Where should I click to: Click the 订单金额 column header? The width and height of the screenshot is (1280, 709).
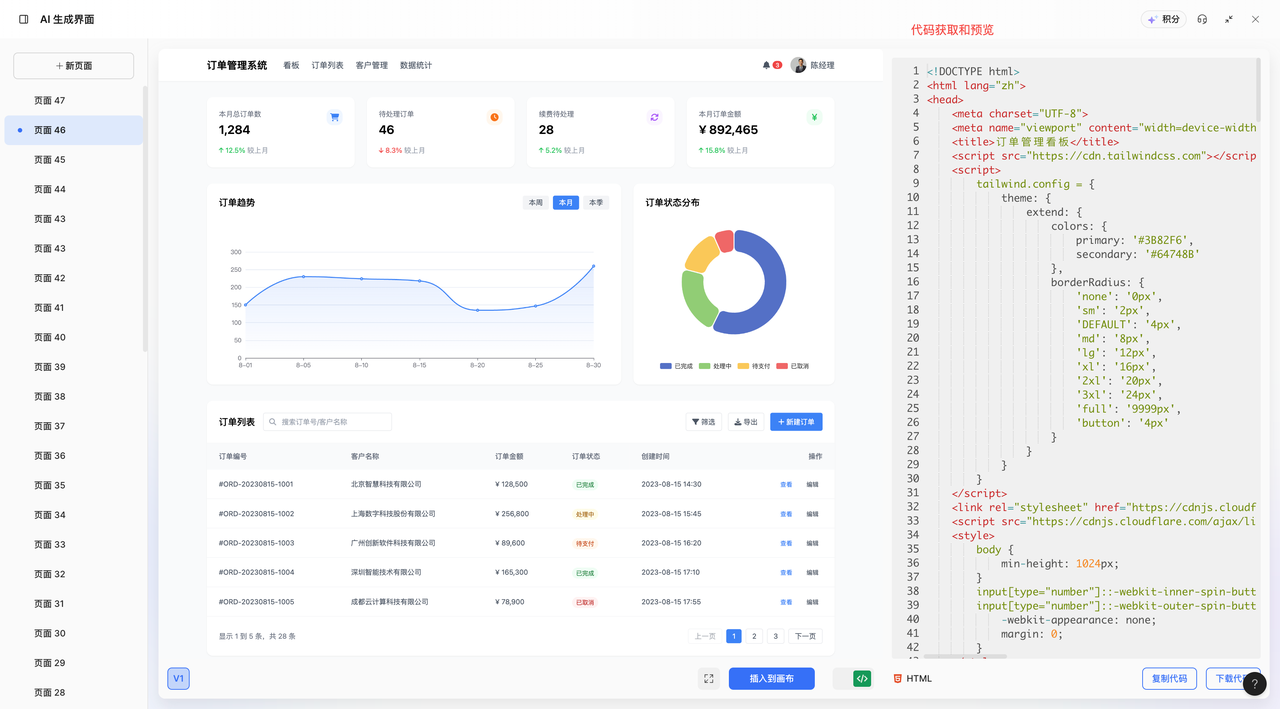pos(509,456)
